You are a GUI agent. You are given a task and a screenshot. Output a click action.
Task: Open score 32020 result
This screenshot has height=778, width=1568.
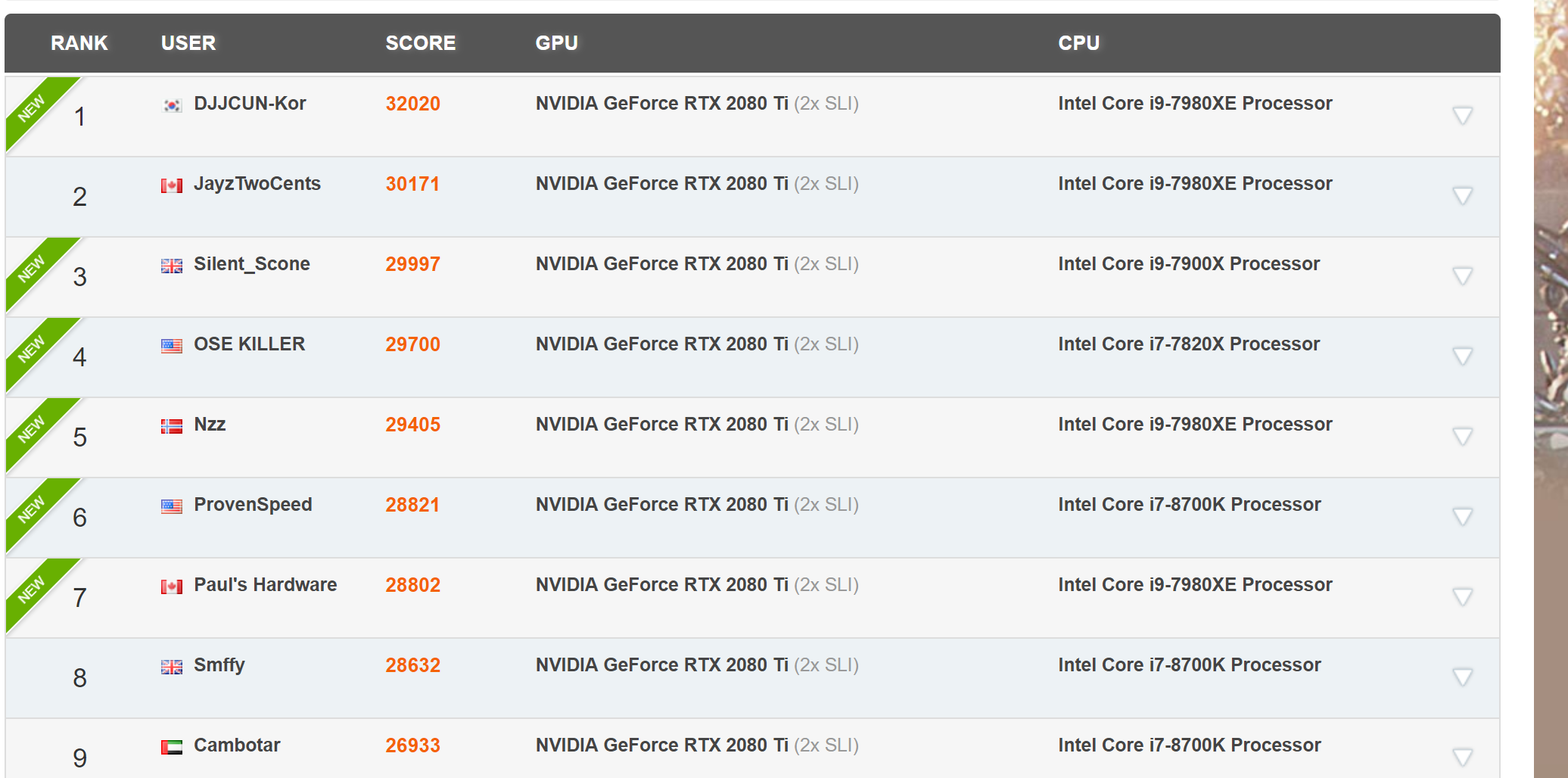coord(413,104)
